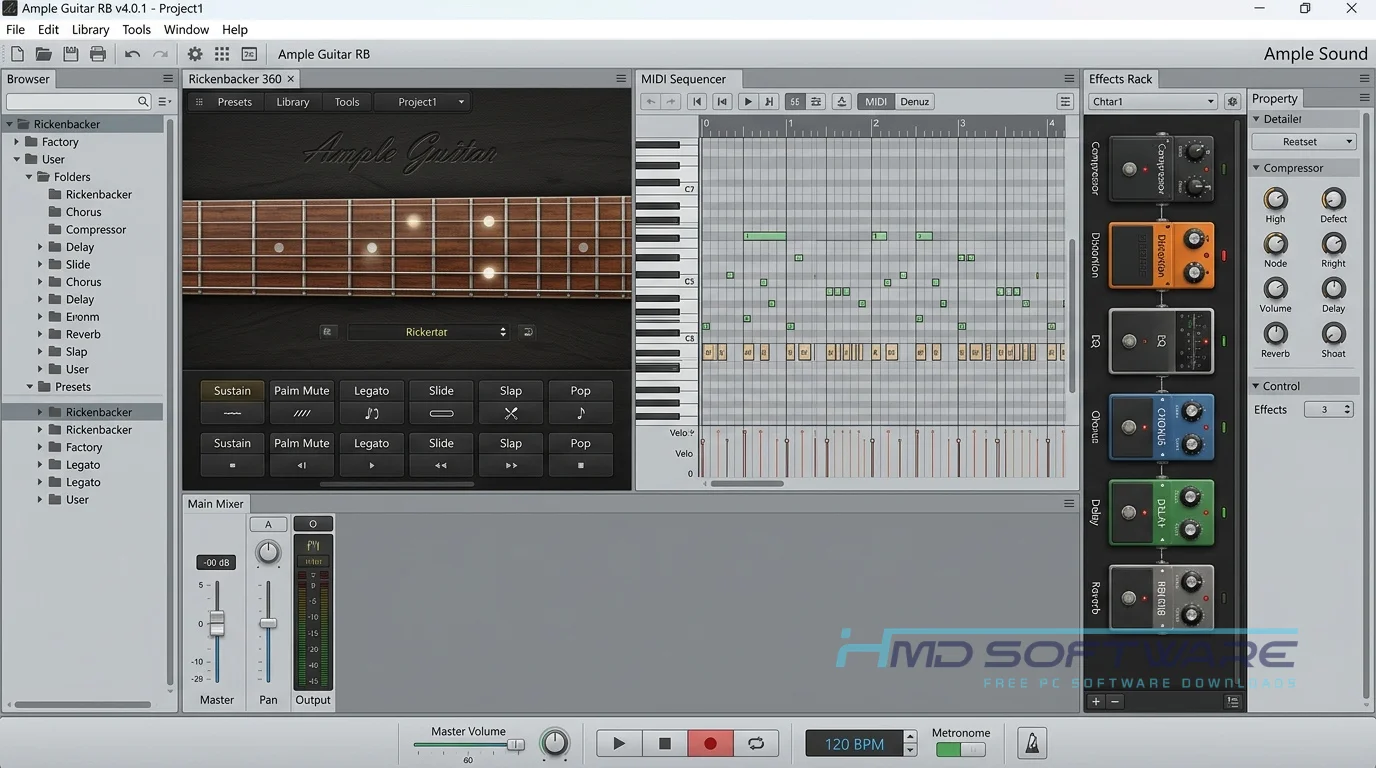Viewport: 1376px width, 768px height.
Task: Open the Library menu in menu bar
Action: pos(90,30)
